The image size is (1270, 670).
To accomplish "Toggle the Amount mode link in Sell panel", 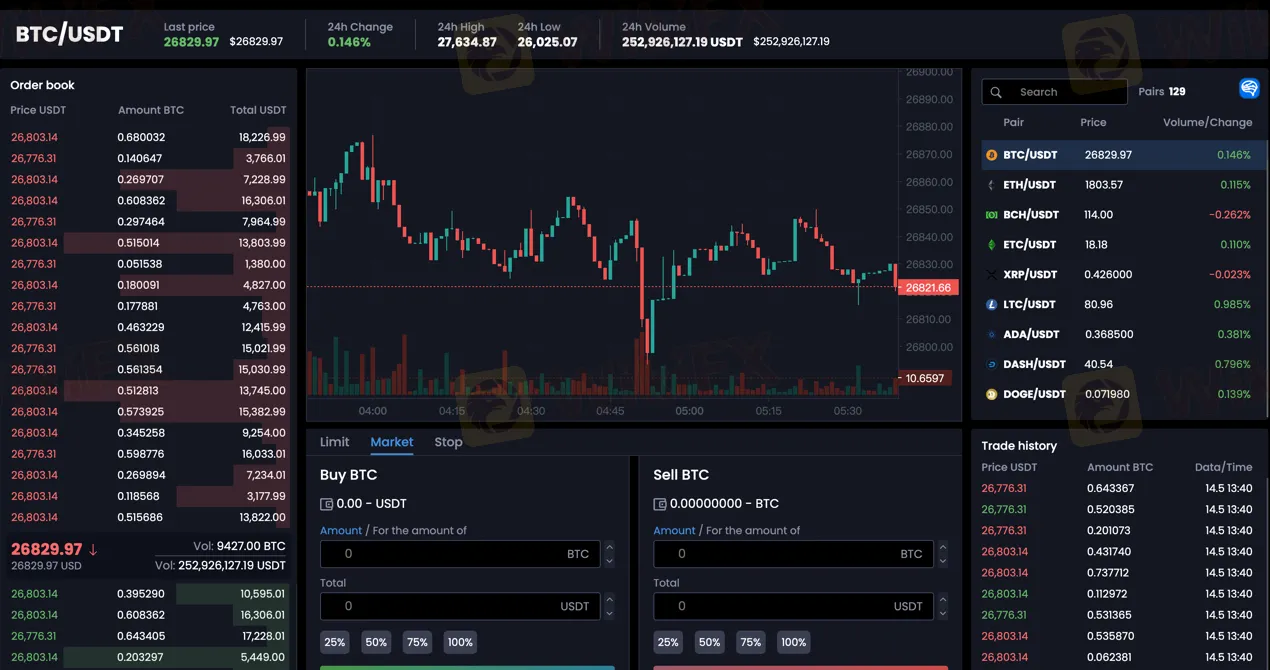I will coord(674,530).
